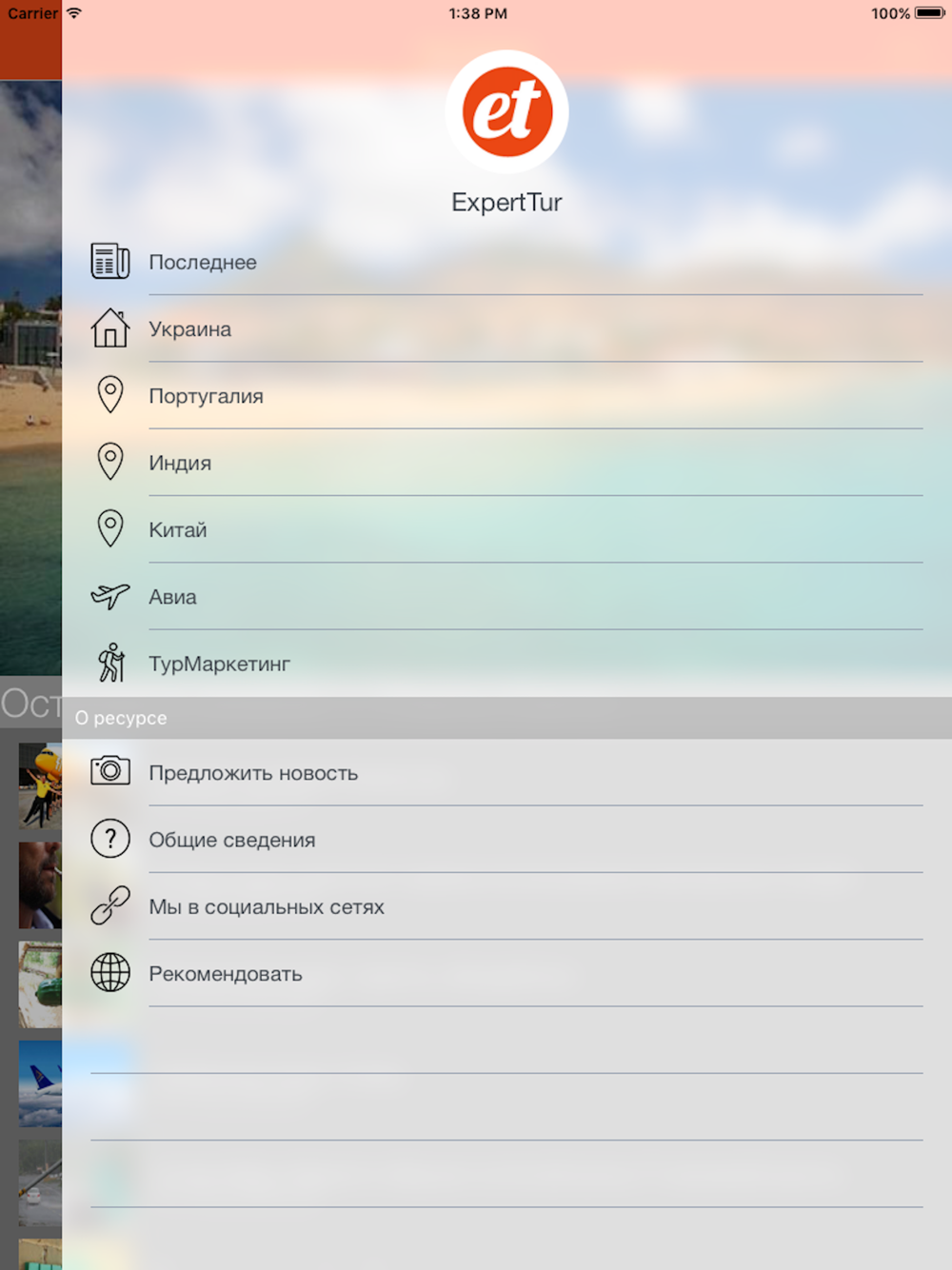Open Общие сведения

506,840
